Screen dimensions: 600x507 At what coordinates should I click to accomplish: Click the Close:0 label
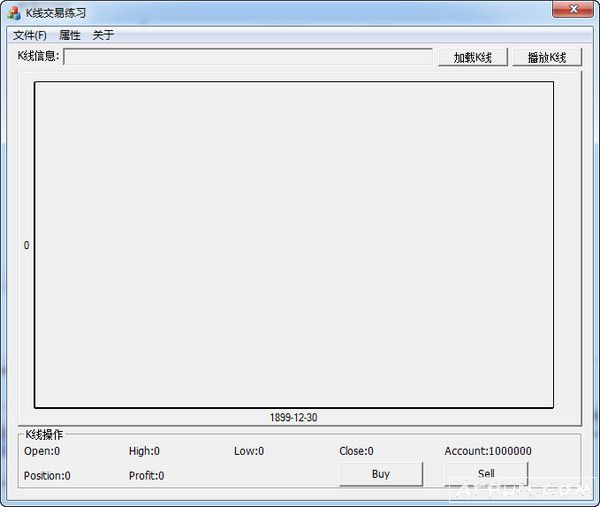tap(356, 451)
